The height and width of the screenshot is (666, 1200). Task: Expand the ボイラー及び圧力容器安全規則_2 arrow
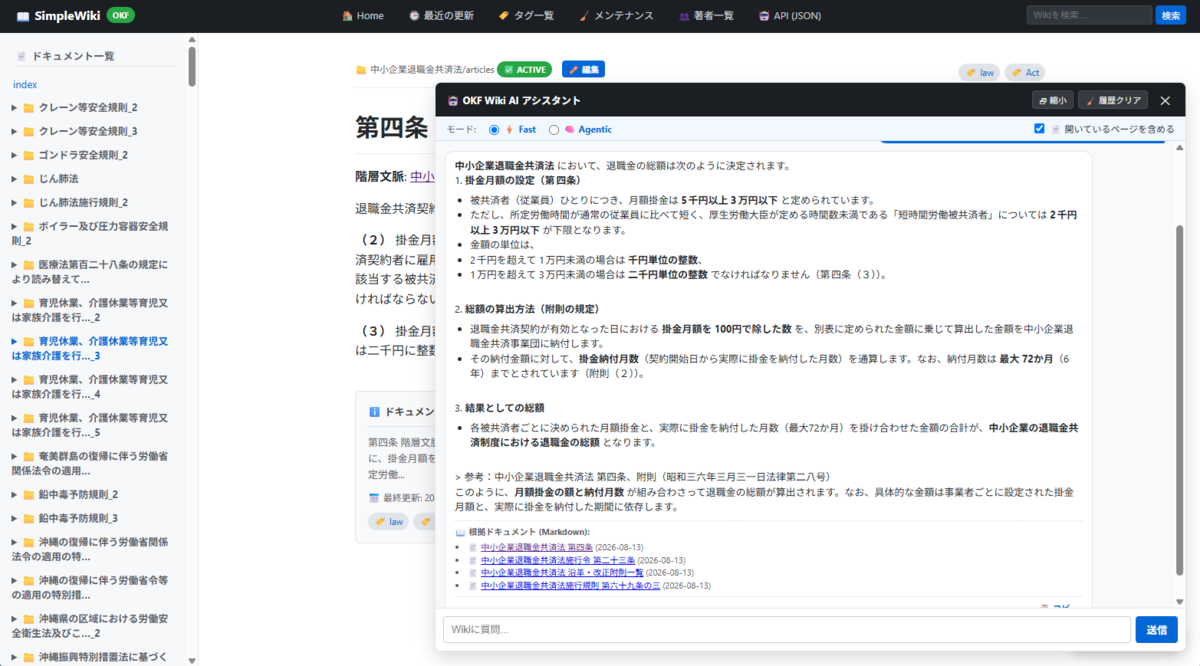coord(15,227)
